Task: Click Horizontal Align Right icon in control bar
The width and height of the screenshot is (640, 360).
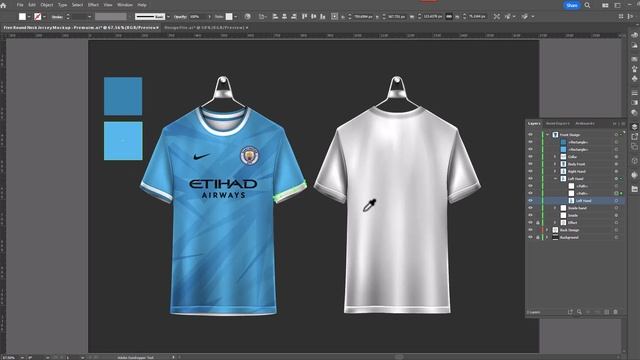Action: (293, 16)
